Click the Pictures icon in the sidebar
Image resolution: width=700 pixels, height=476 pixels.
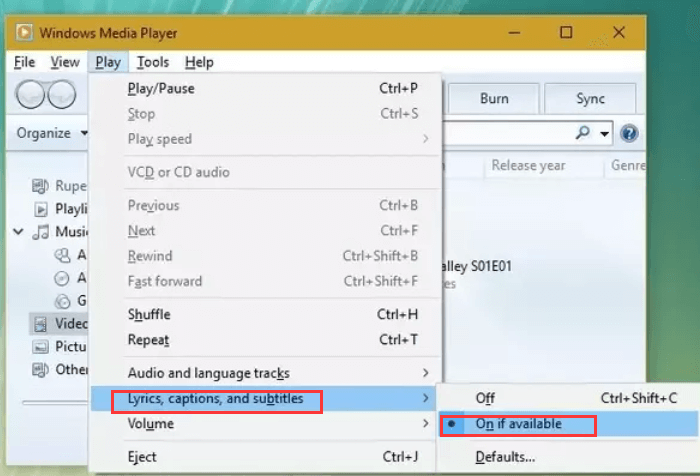[40, 347]
